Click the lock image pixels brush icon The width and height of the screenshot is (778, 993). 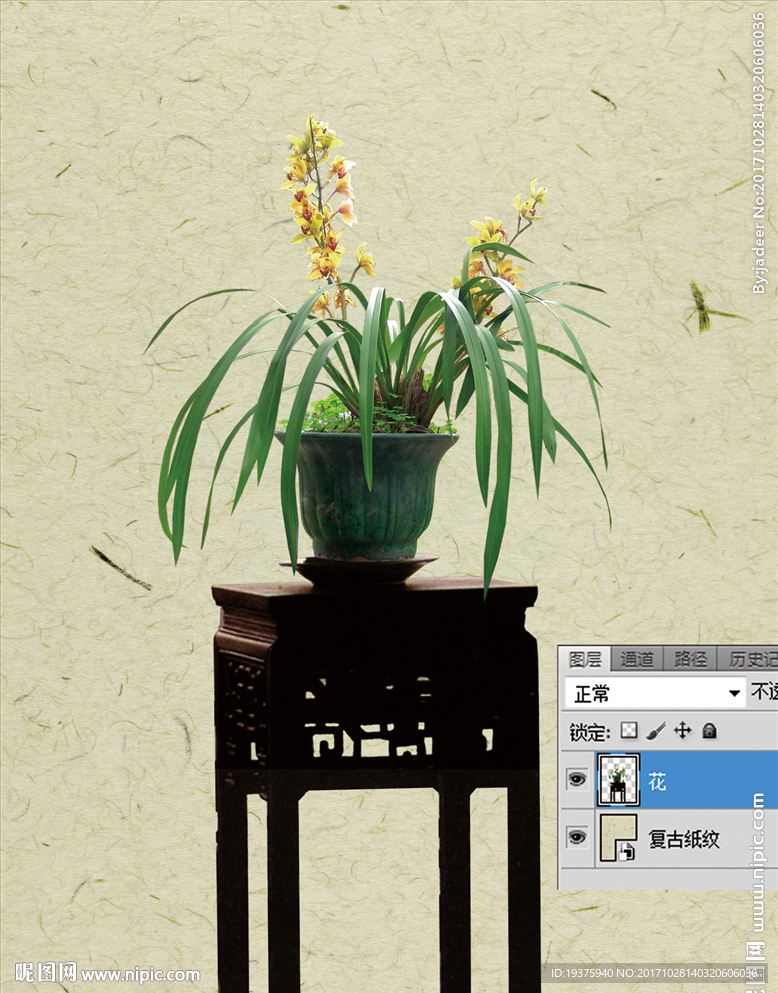pos(656,731)
